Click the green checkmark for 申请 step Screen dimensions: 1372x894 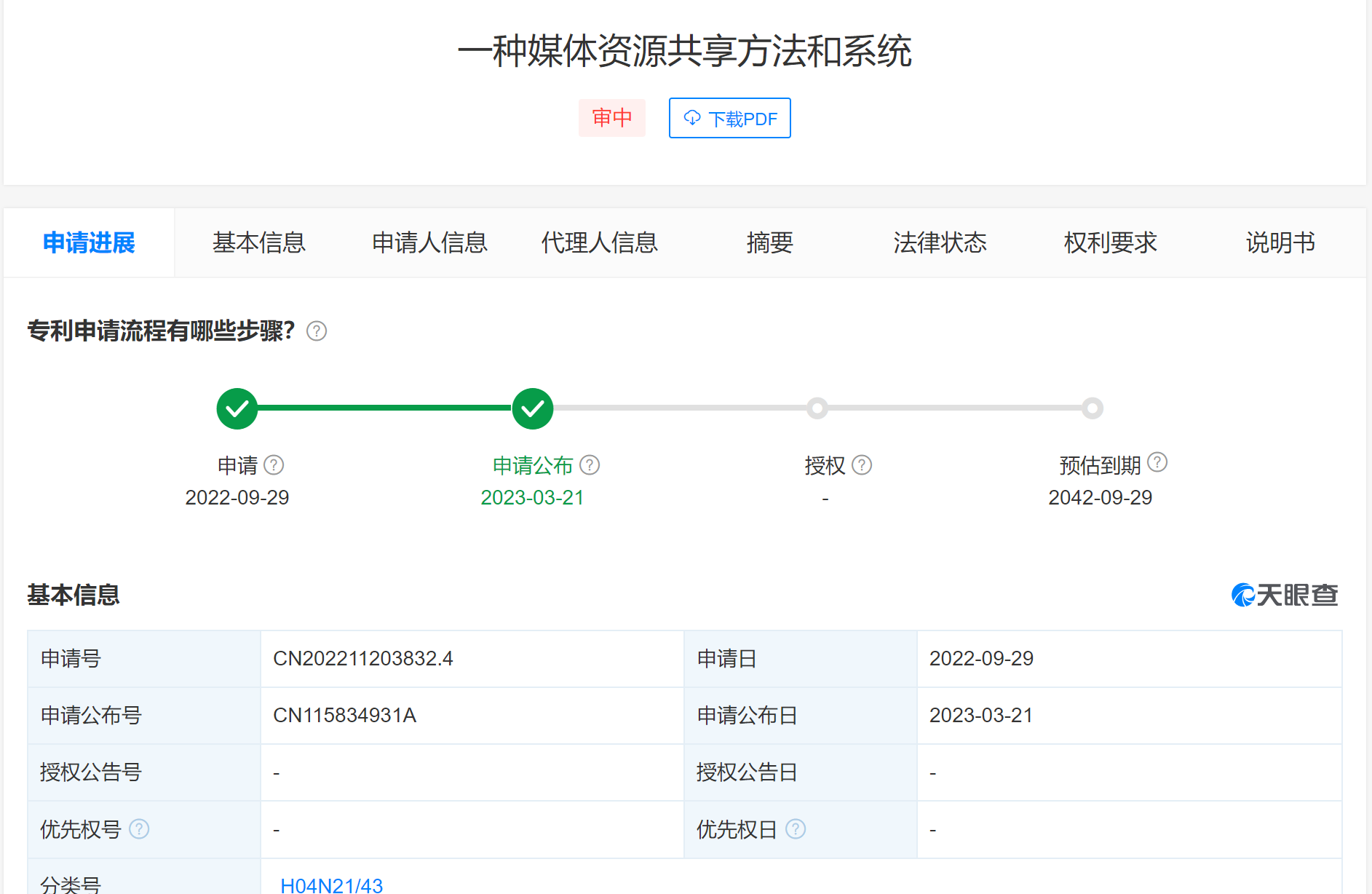237,408
